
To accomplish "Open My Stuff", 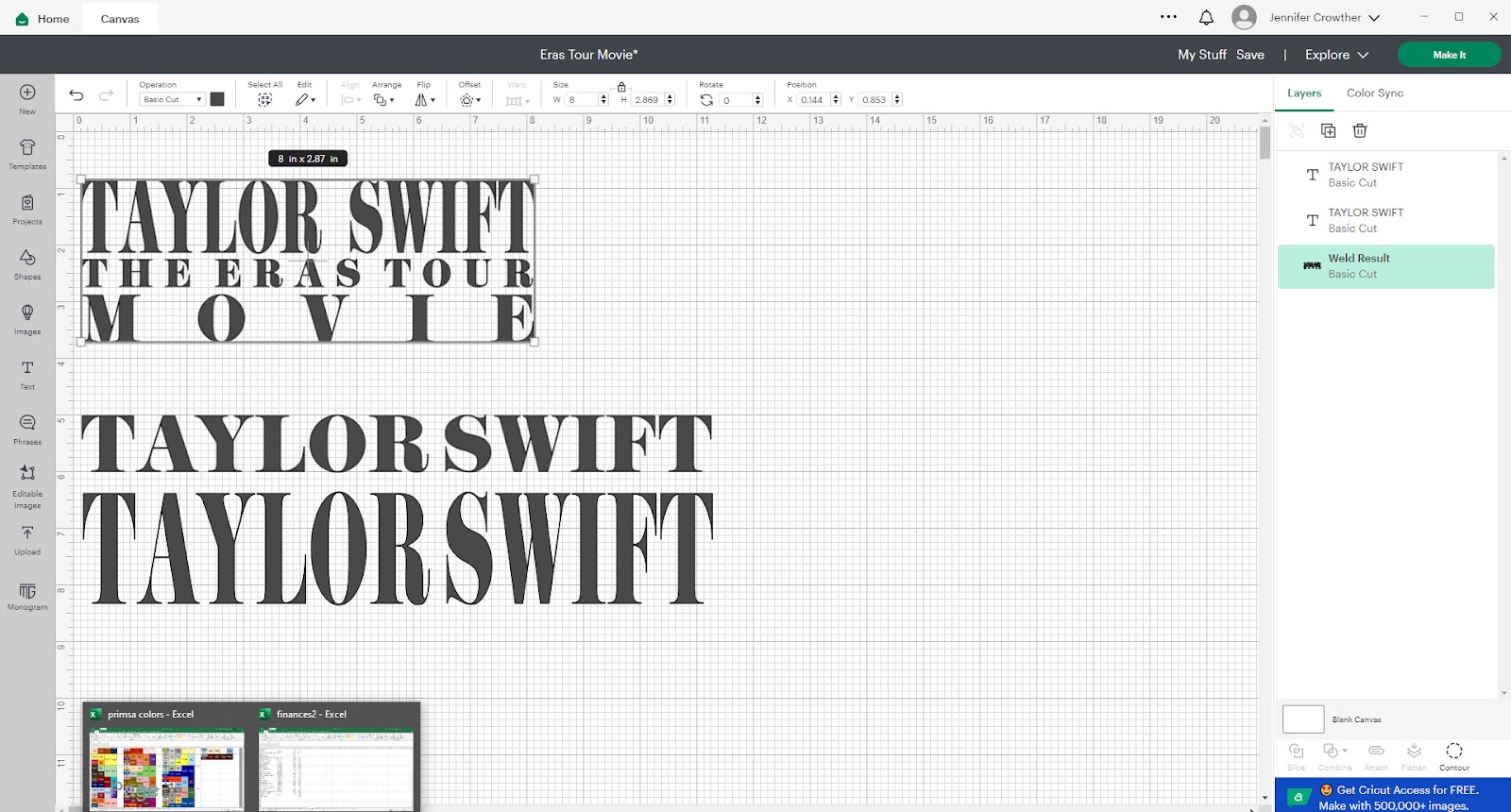I will [x=1201, y=55].
